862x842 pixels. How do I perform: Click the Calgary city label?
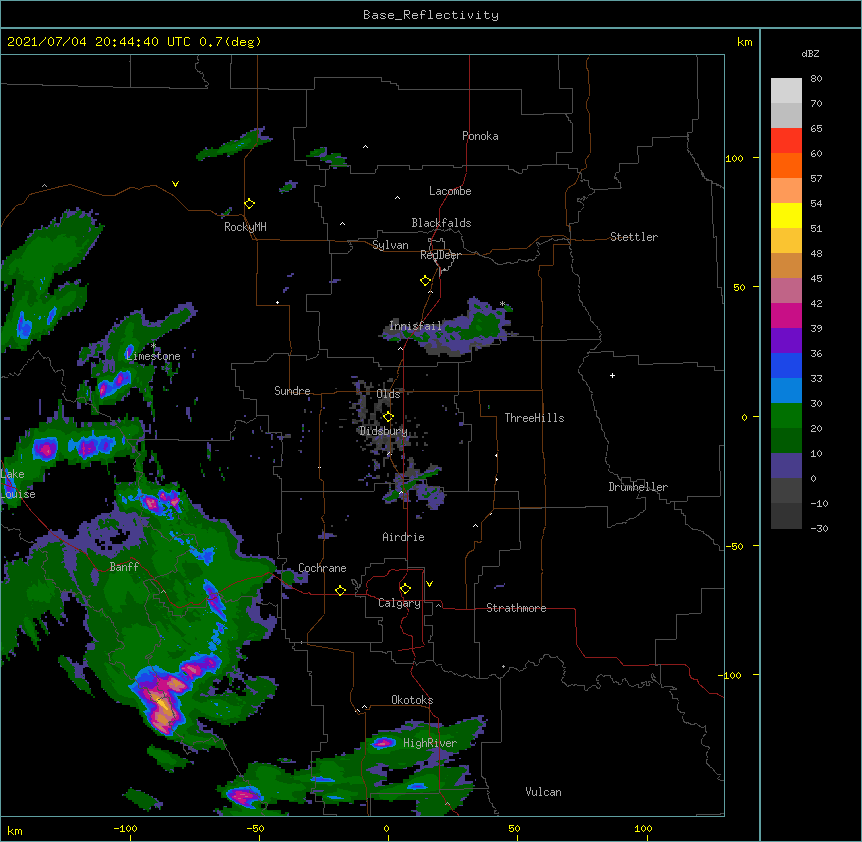(399, 603)
